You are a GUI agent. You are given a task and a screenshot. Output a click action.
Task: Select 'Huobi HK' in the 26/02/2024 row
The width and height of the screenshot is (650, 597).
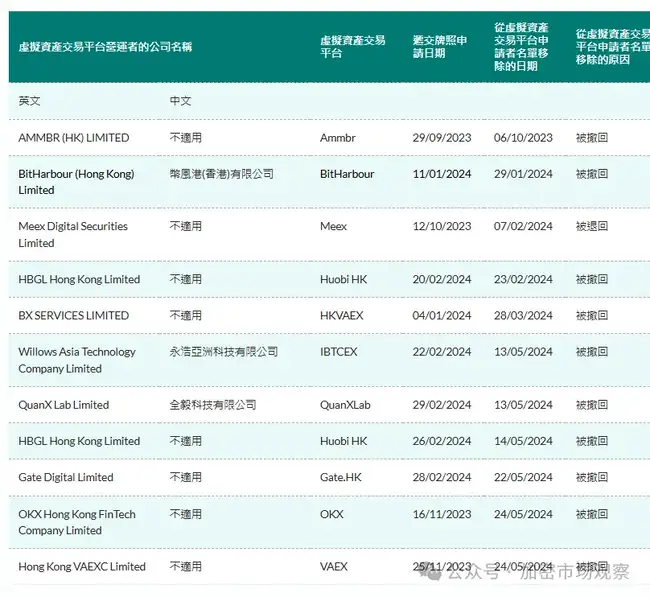tap(344, 441)
